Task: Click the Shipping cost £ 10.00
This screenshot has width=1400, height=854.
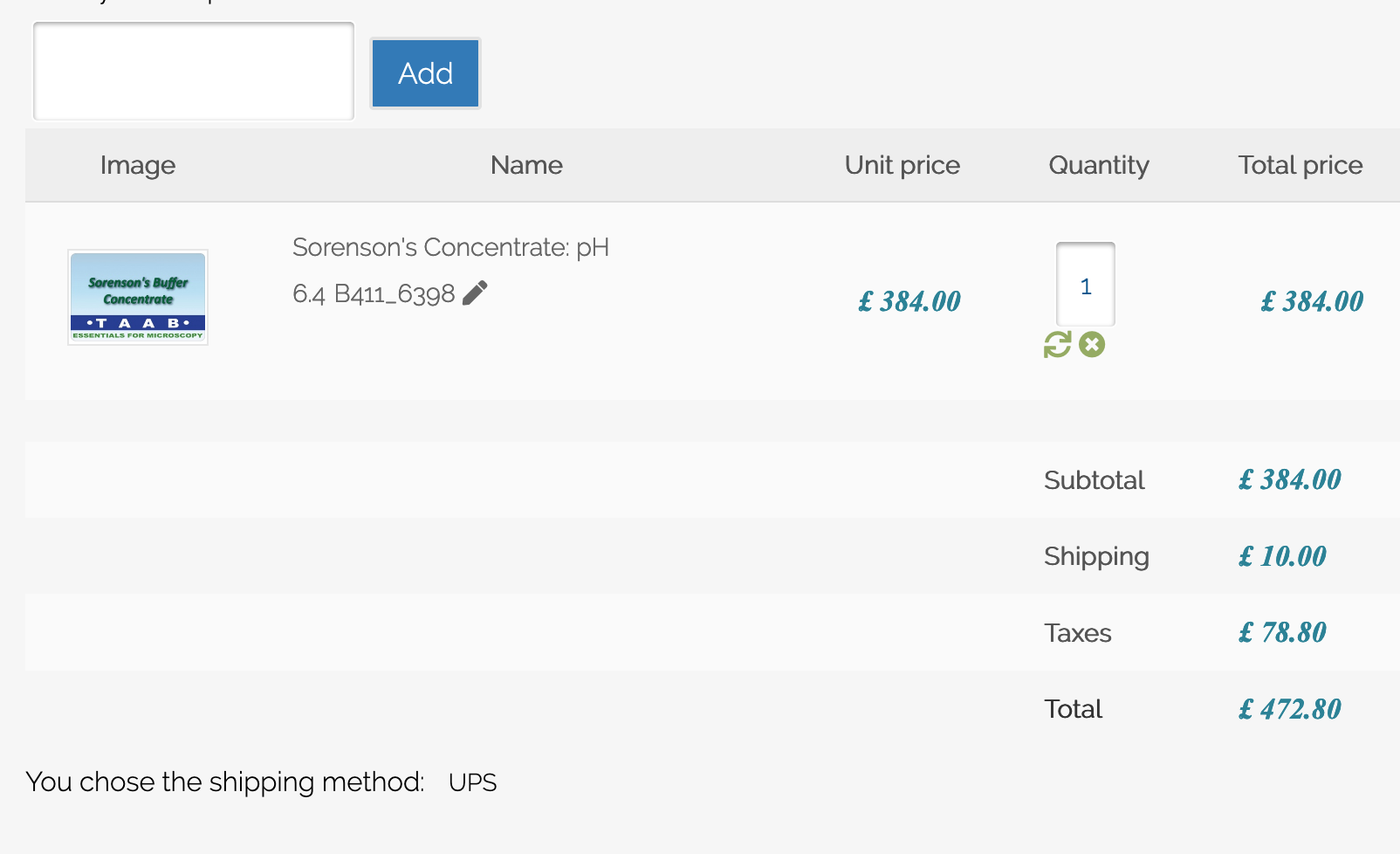Action: click(x=1282, y=556)
